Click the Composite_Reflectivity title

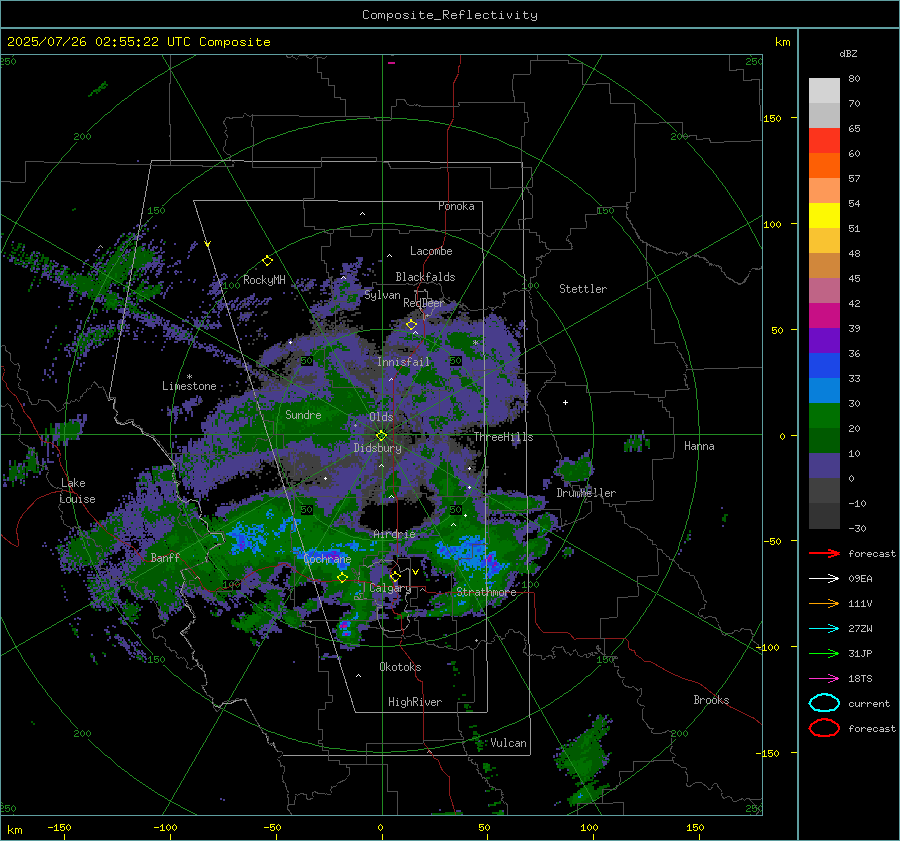pyautogui.click(x=449, y=15)
